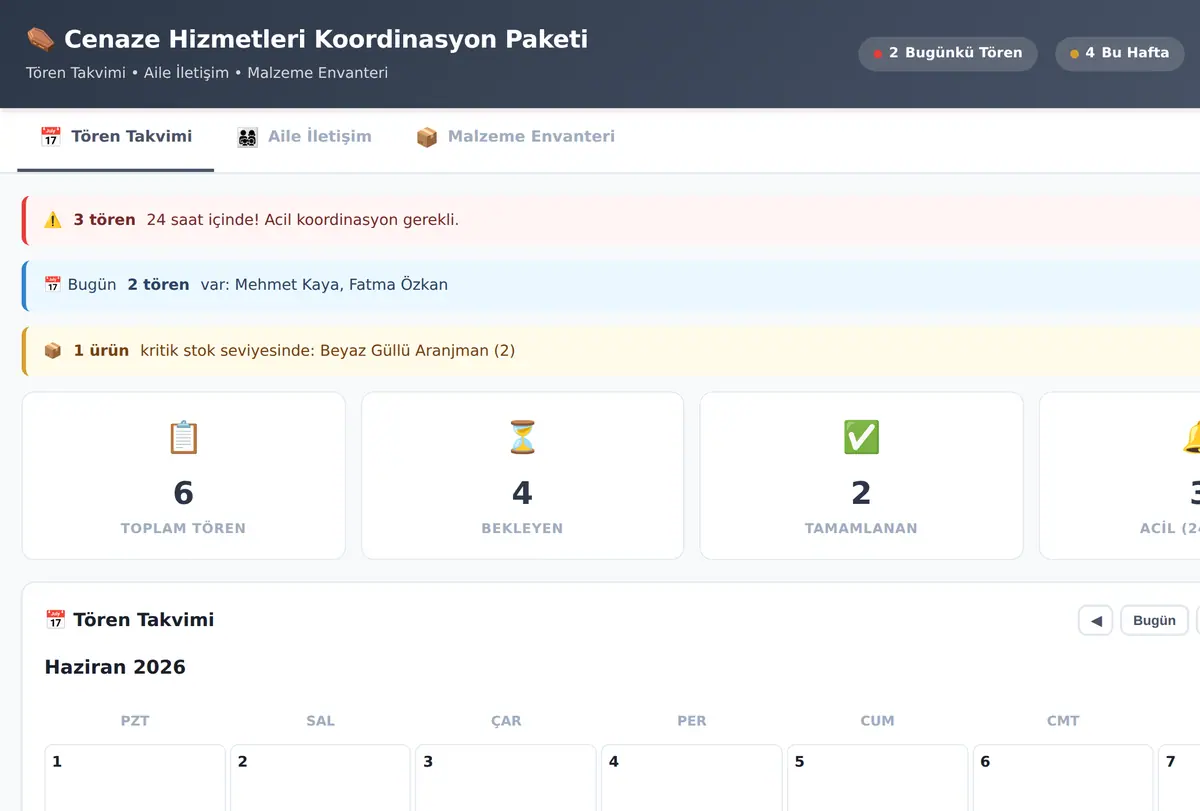This screenshot has width=1200, height=811.
Task: Click the bell icon on Acil card
Action: pyautogui.click(x=1191, y=437)
